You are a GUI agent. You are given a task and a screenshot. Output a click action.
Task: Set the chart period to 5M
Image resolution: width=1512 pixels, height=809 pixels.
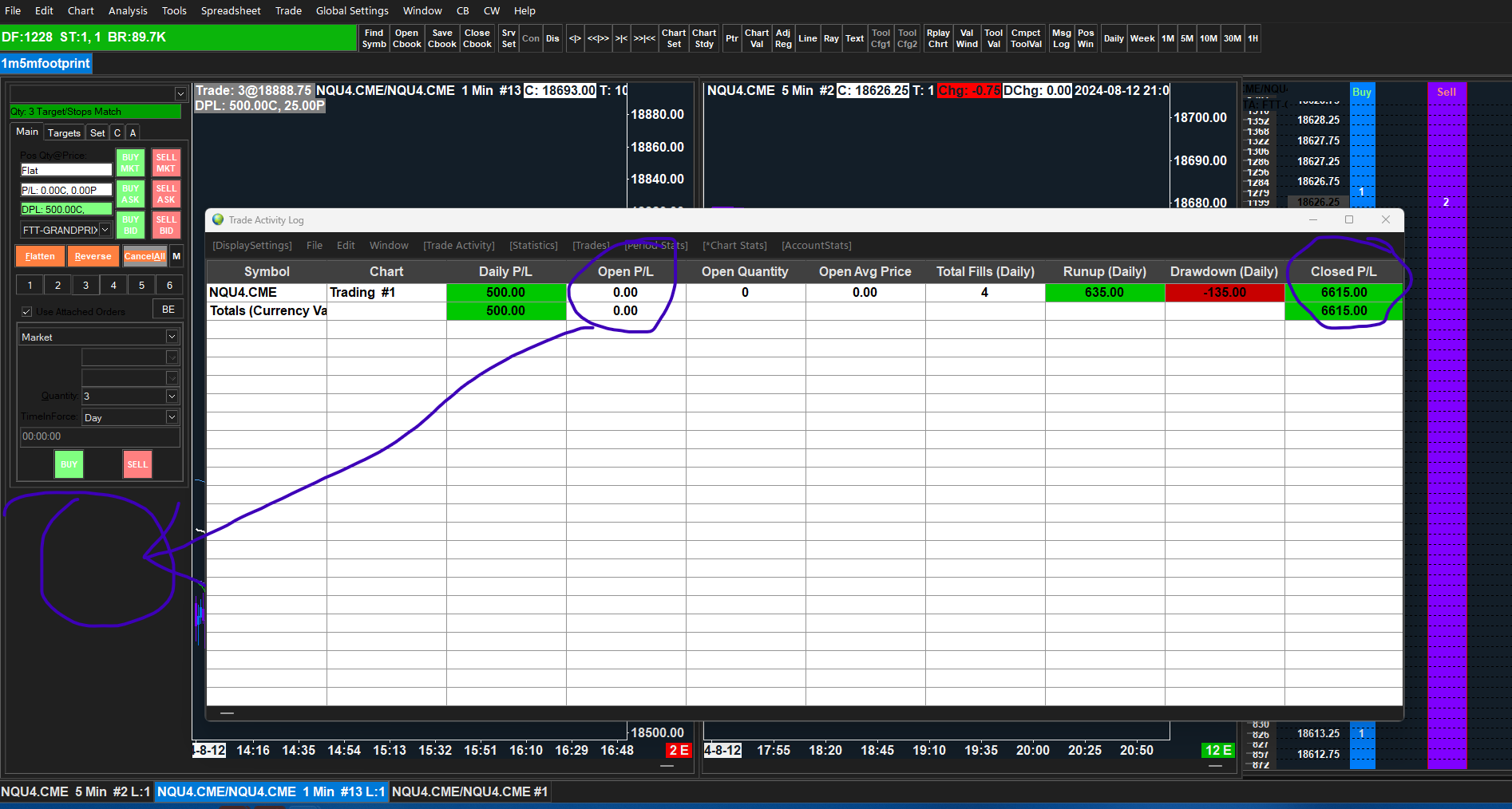point(1187,38)
